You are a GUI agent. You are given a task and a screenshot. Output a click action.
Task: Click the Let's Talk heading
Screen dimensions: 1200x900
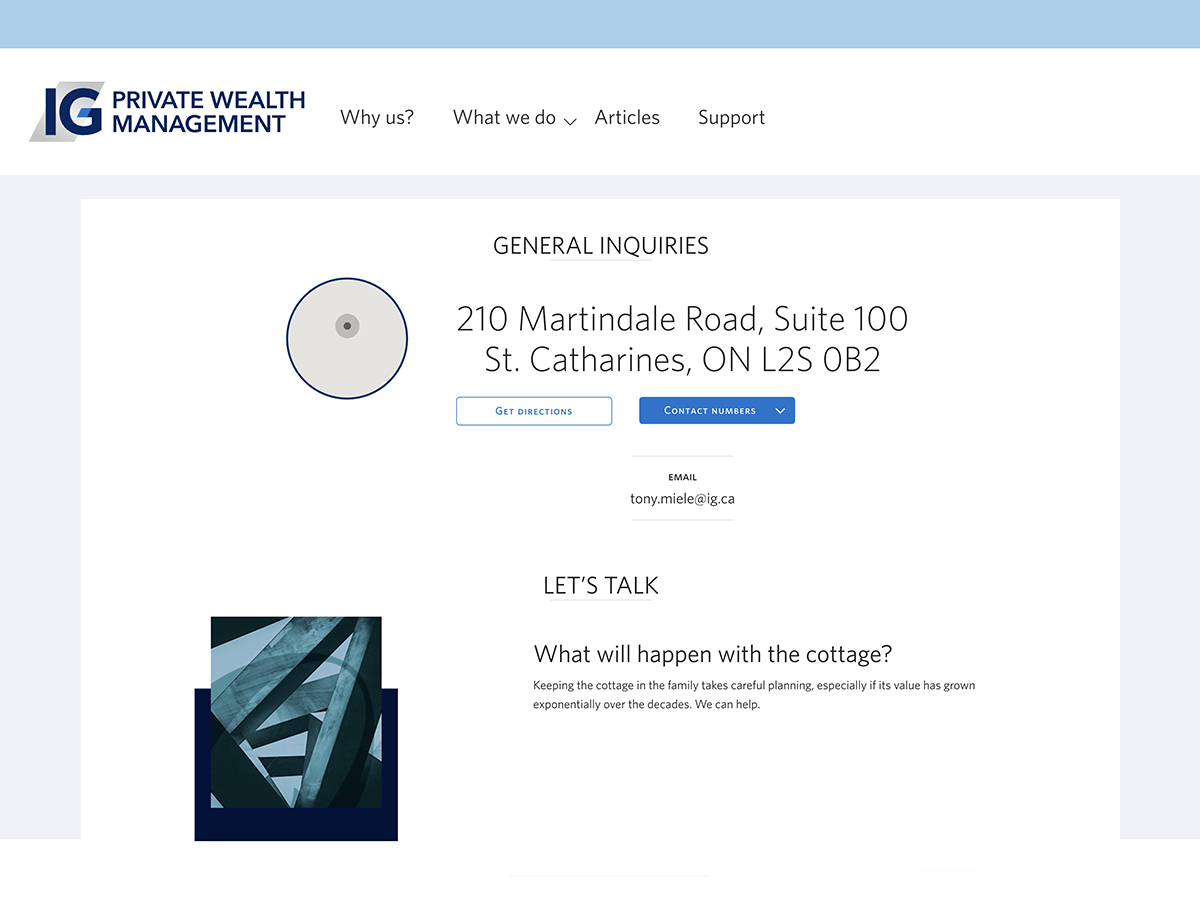[601, 586]
